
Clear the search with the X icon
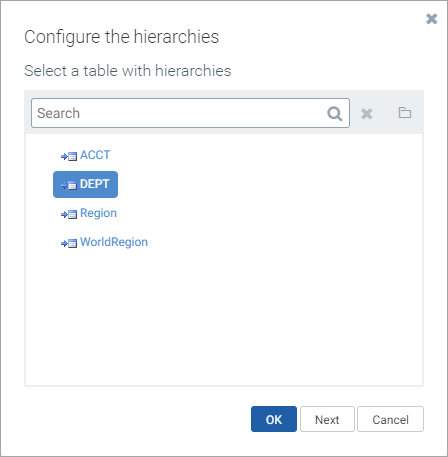[x=367, y=114]
